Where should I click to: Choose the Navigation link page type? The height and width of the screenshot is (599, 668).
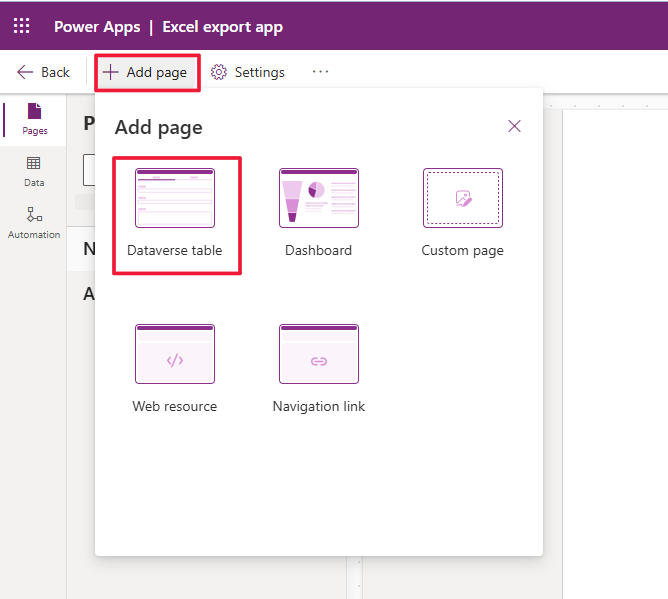tap(319, 369)
